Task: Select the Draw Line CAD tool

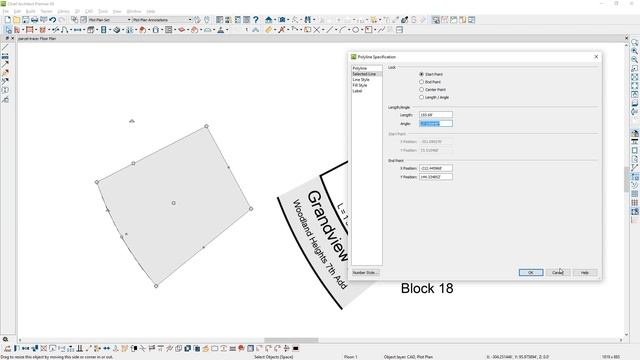Action: pyautogui.click(x=329, y=30)
